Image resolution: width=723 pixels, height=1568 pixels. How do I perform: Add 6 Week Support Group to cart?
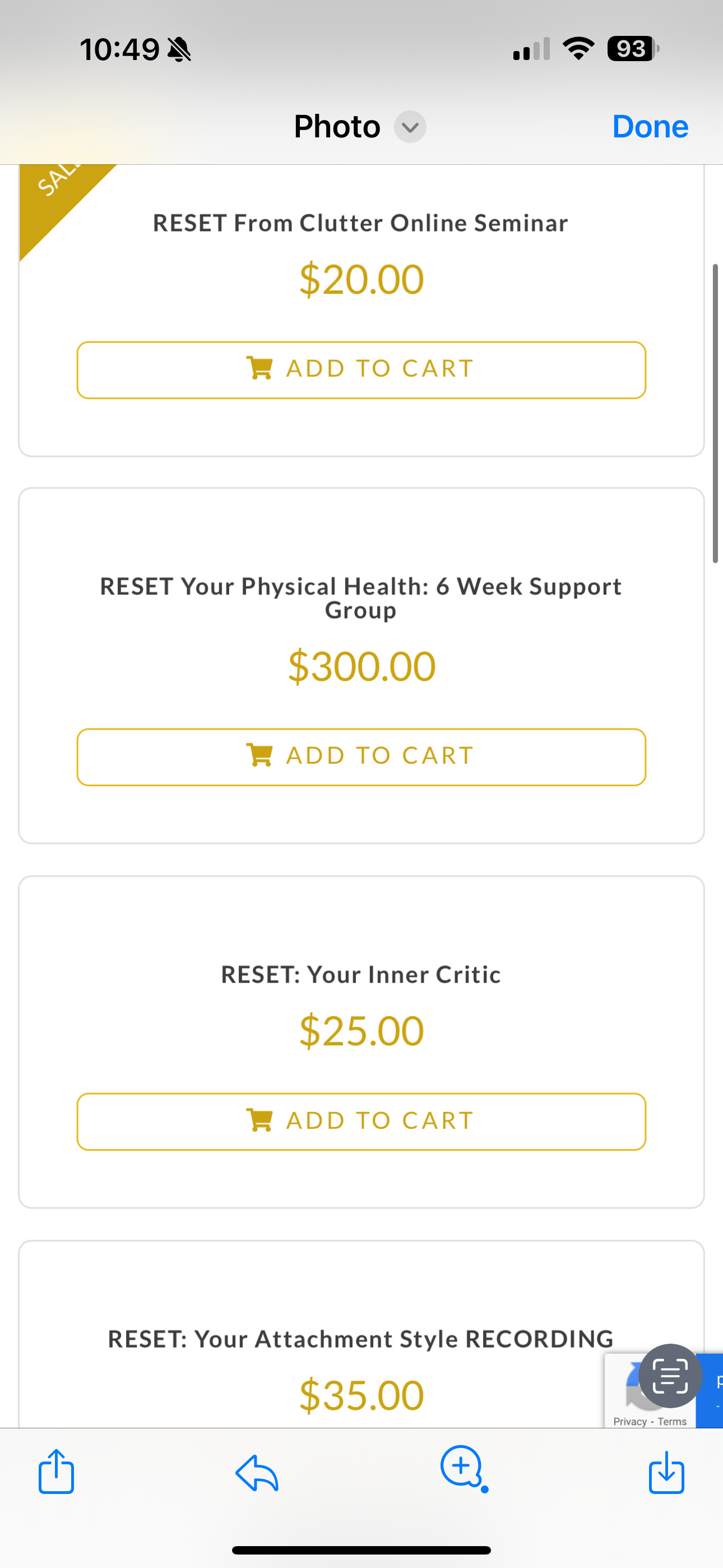[361, 757]
